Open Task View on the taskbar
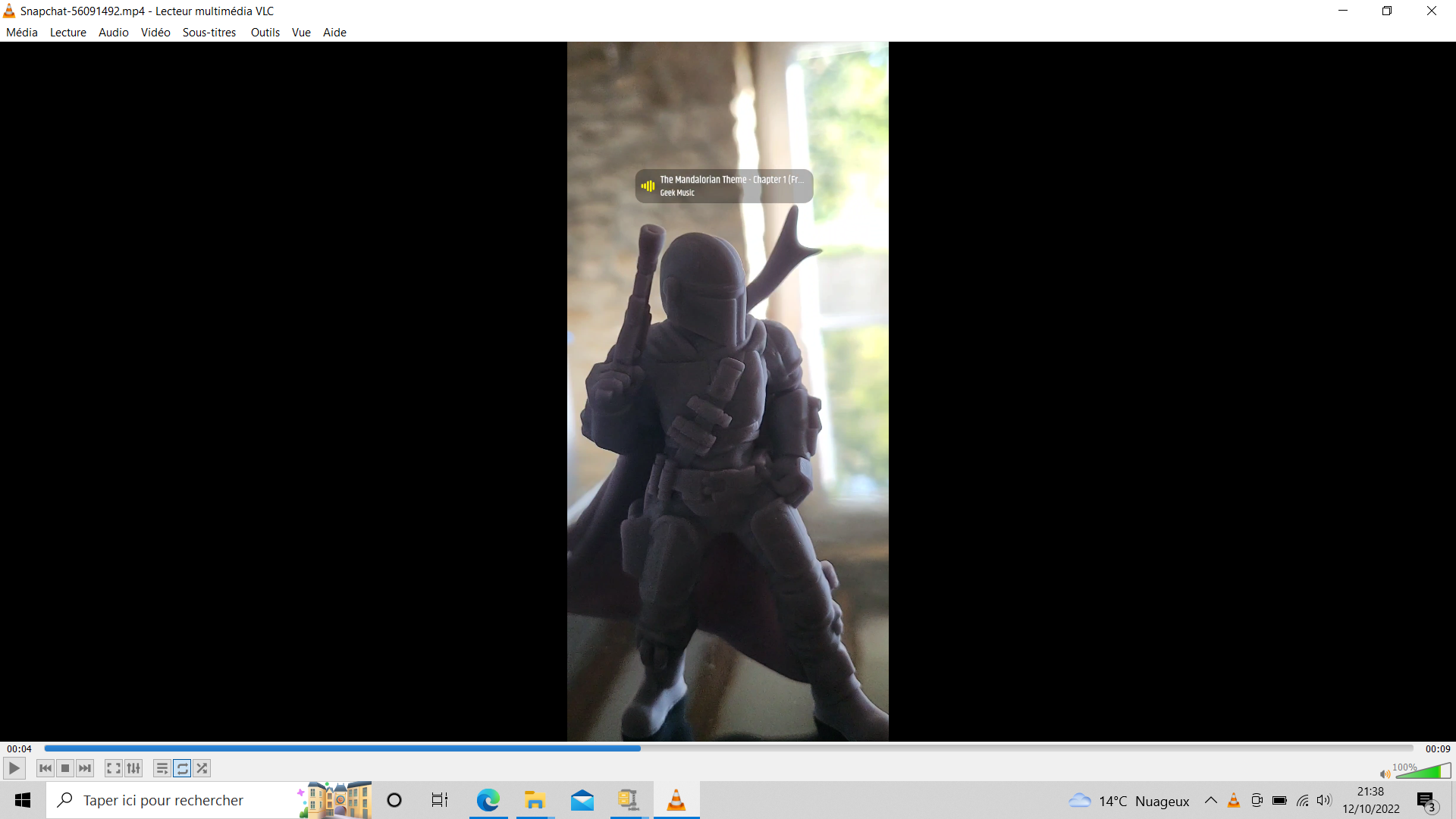The height and width of the screenshot is (819, 1456). pos(440,800)
